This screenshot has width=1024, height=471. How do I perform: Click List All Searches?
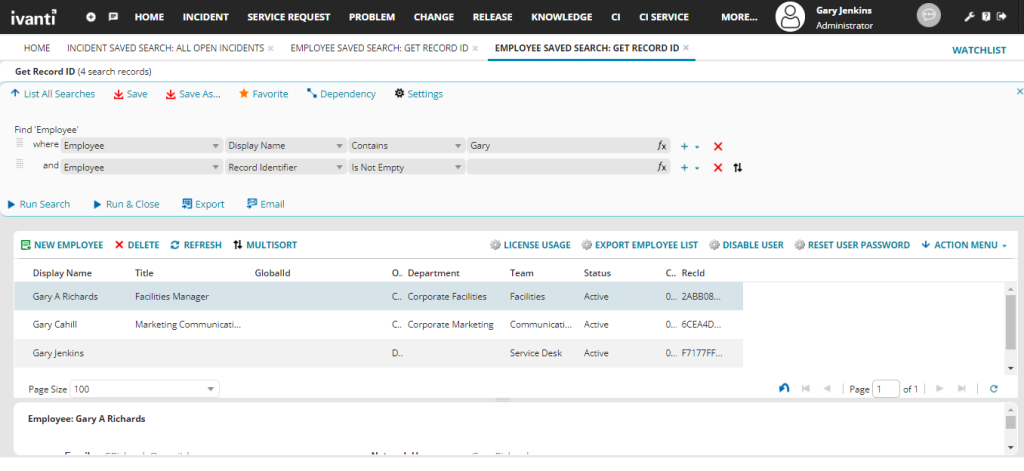click(x=53, y=94)
